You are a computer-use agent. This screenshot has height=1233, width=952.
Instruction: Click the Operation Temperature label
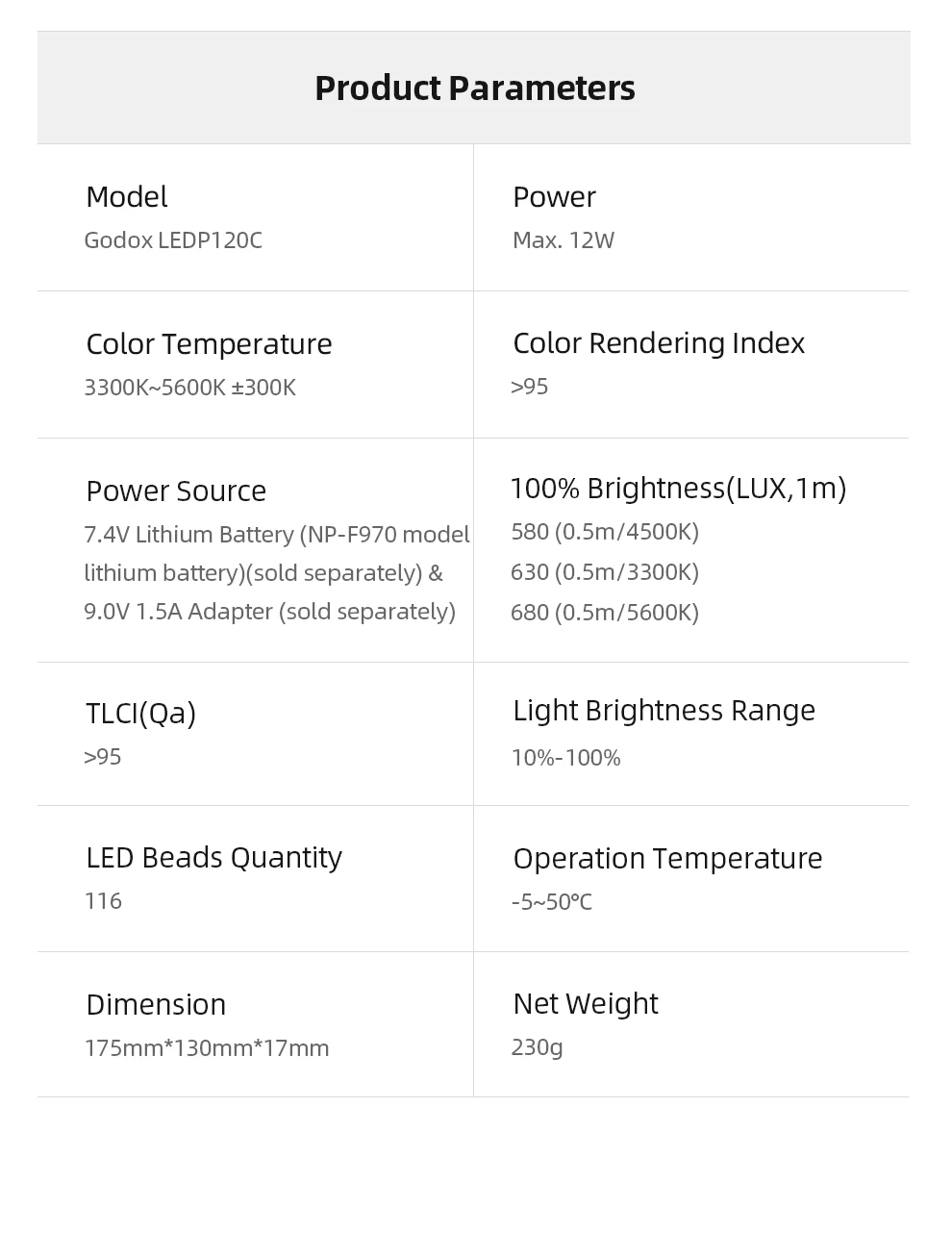click(x=667, y=859)
